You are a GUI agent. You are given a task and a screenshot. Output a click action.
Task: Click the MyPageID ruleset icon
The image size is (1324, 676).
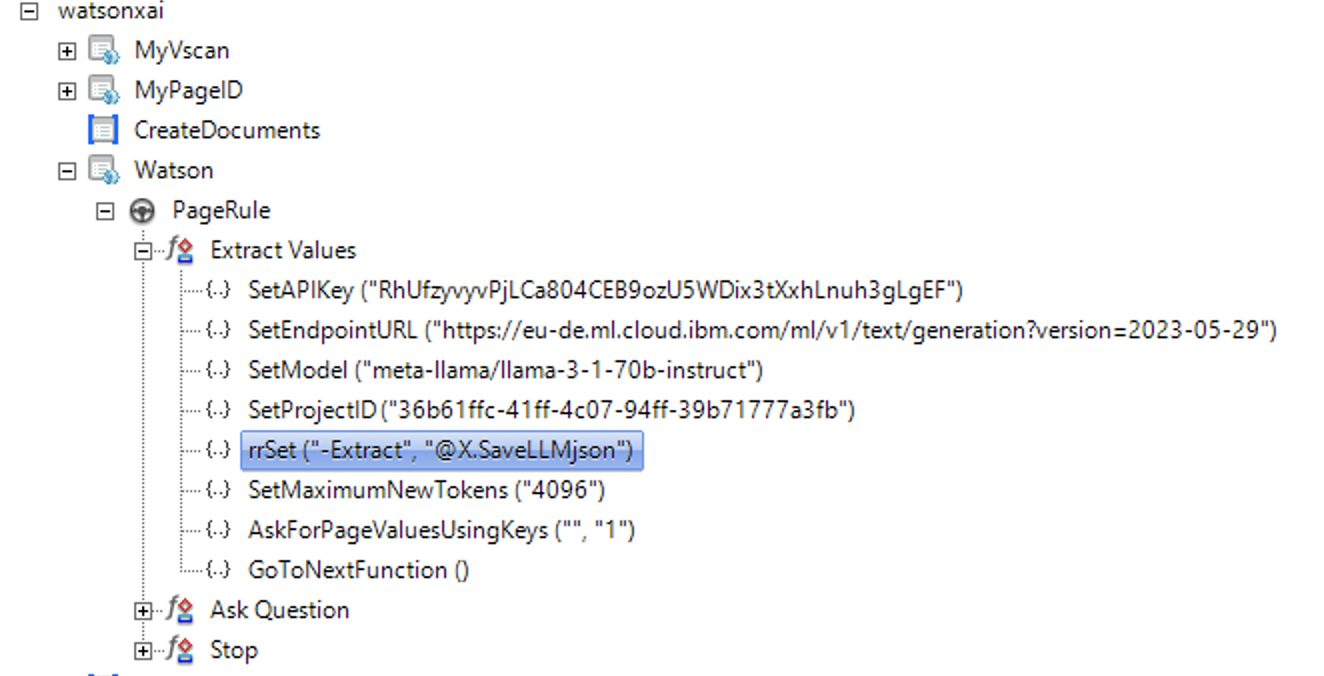[104, 90]
